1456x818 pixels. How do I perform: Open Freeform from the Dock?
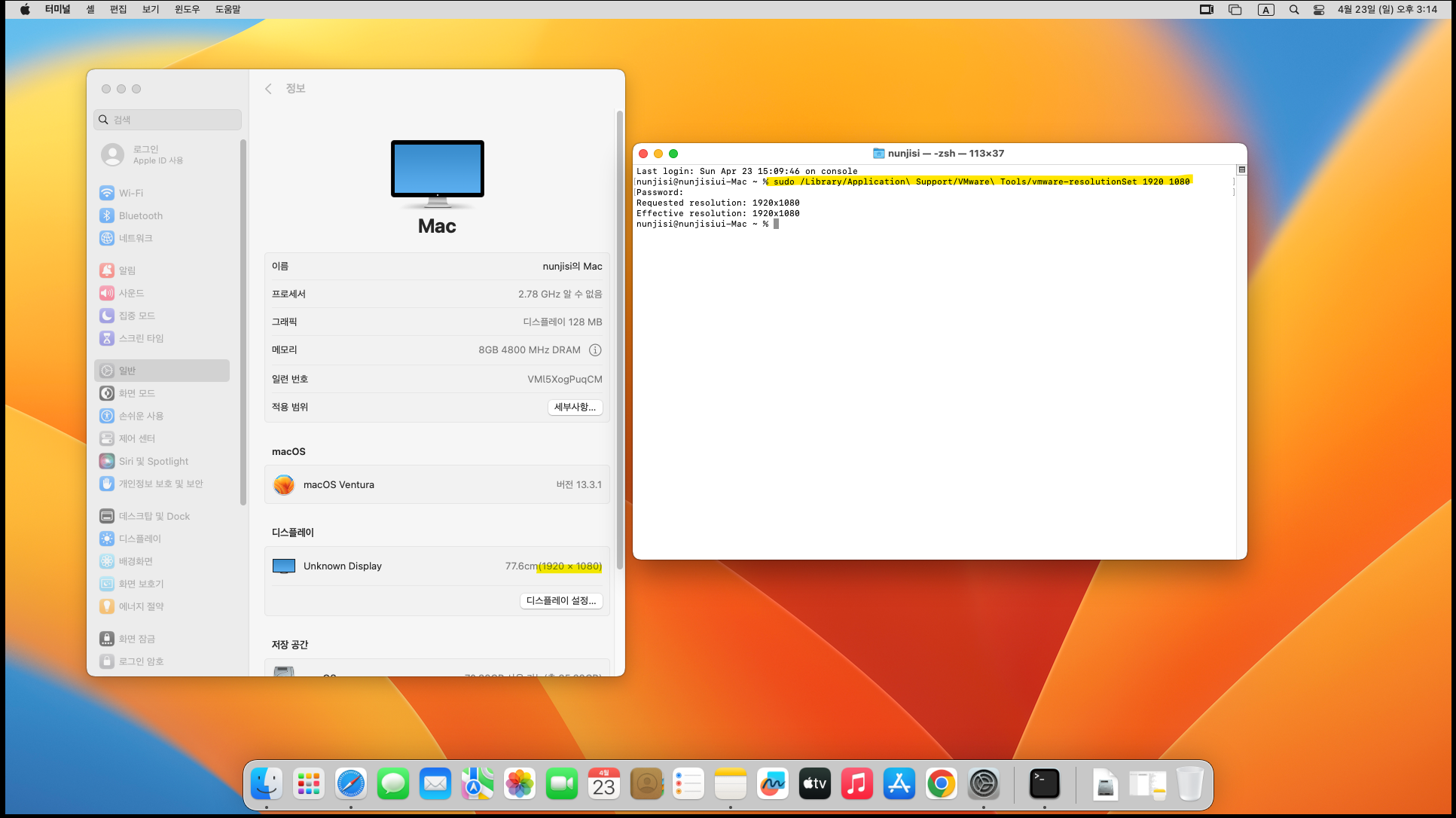pyautogui.click(x=773, y=784)
